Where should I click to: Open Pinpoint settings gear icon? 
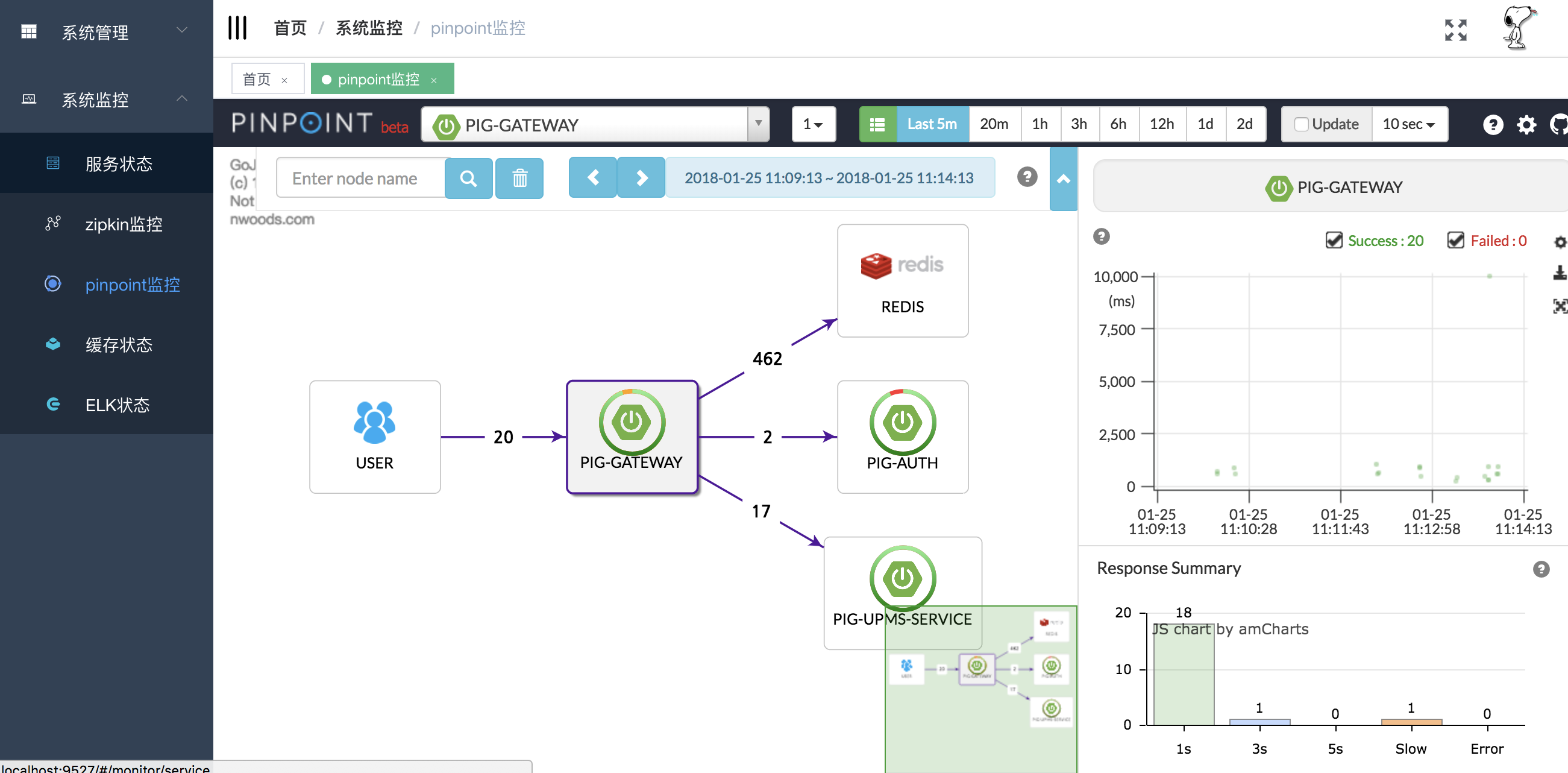[1526, 124]
